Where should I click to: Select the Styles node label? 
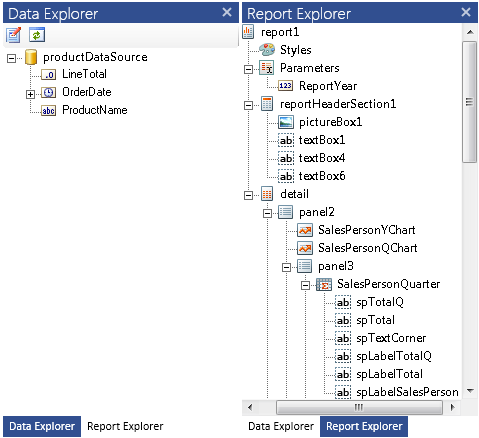tap(296, 50)
